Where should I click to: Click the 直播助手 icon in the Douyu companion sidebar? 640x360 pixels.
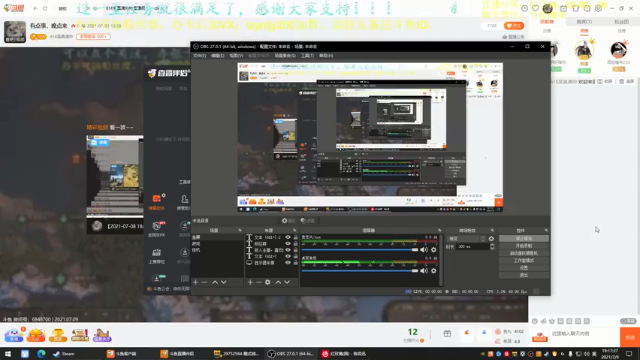coord(157,202)
